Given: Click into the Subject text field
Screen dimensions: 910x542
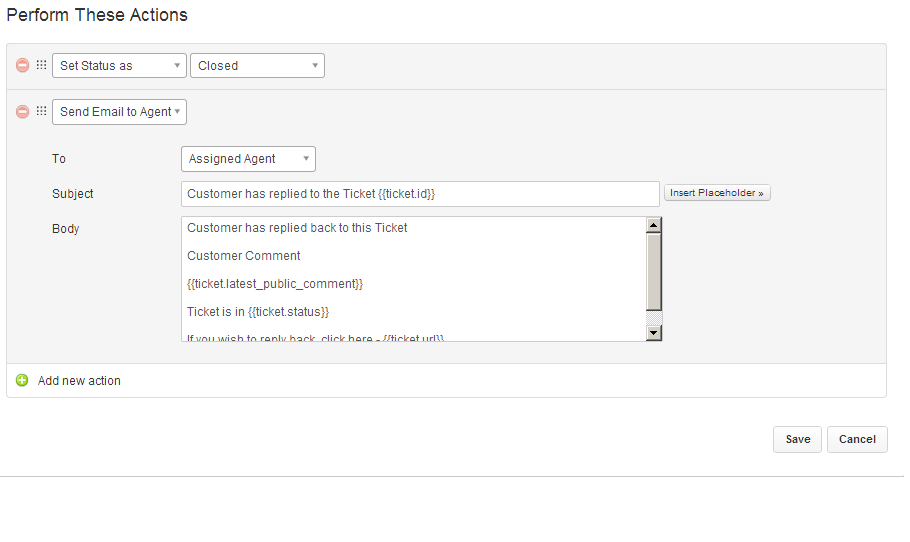Looking at the screenshot, I should tap(420, 194).
